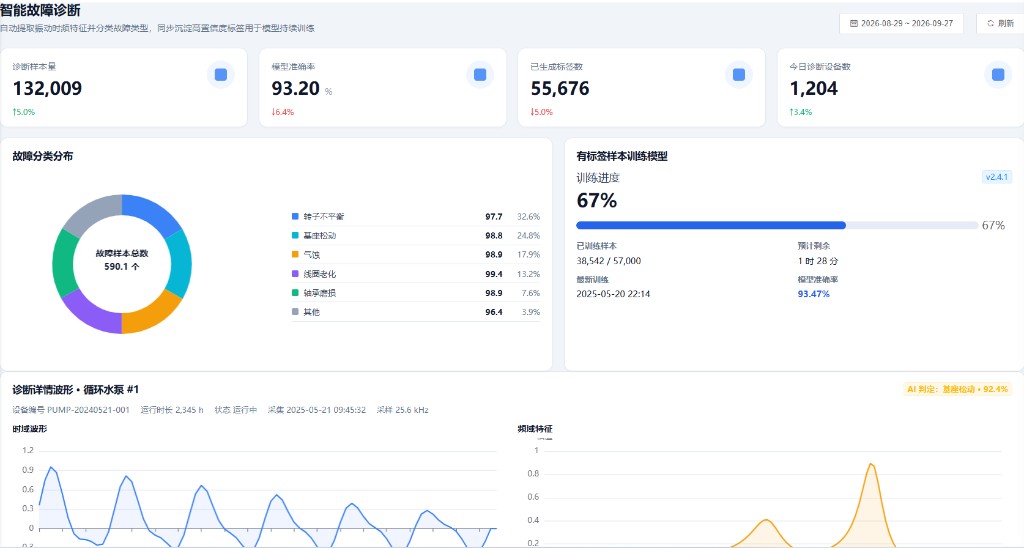Click the cyan color swatch beside 基座松动
Viewport: 1024px width, 548px height.
pyautogui.click(x=295, y=235)
